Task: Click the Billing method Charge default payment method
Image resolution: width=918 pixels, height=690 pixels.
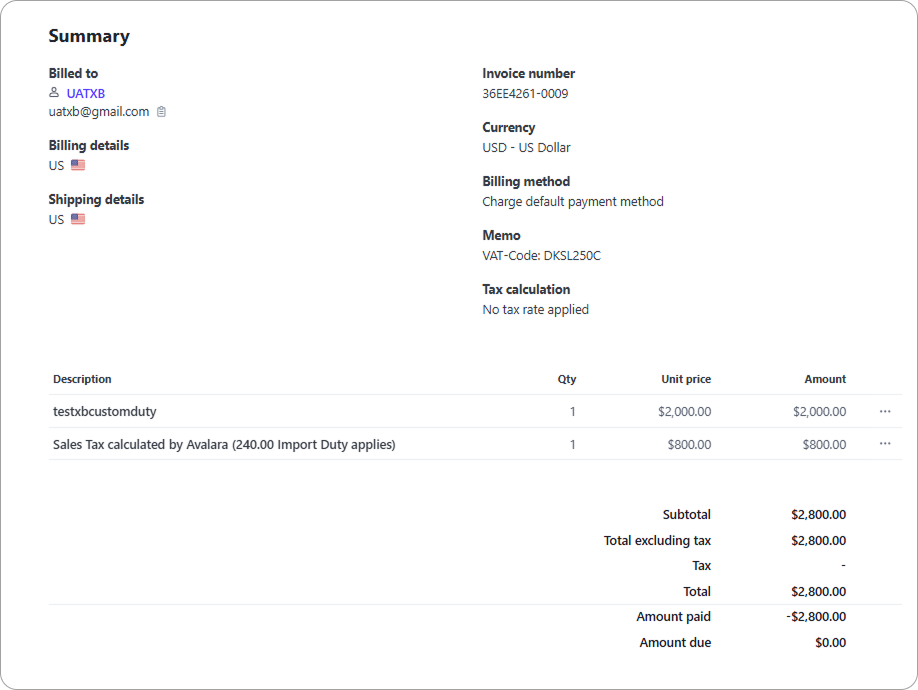Action: pos(572,201)
